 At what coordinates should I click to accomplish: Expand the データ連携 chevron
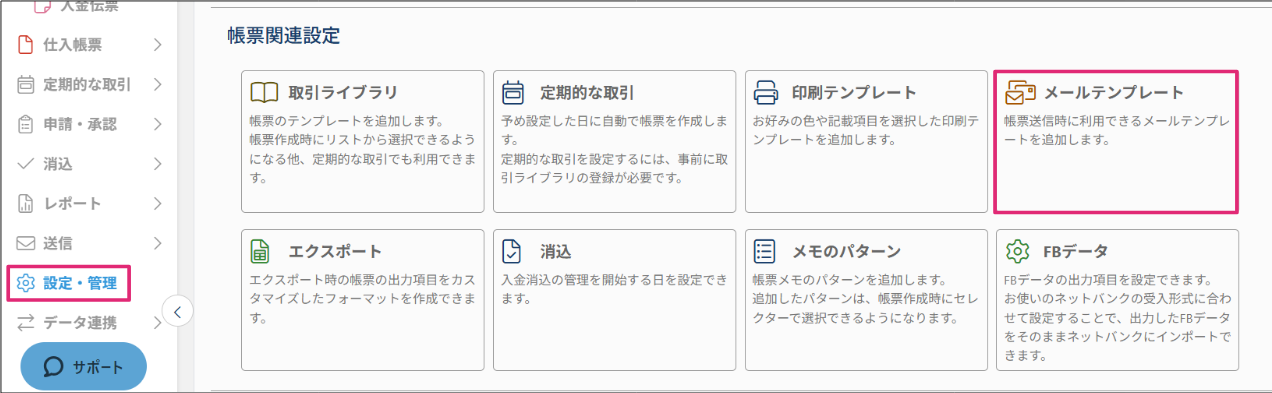157,322
